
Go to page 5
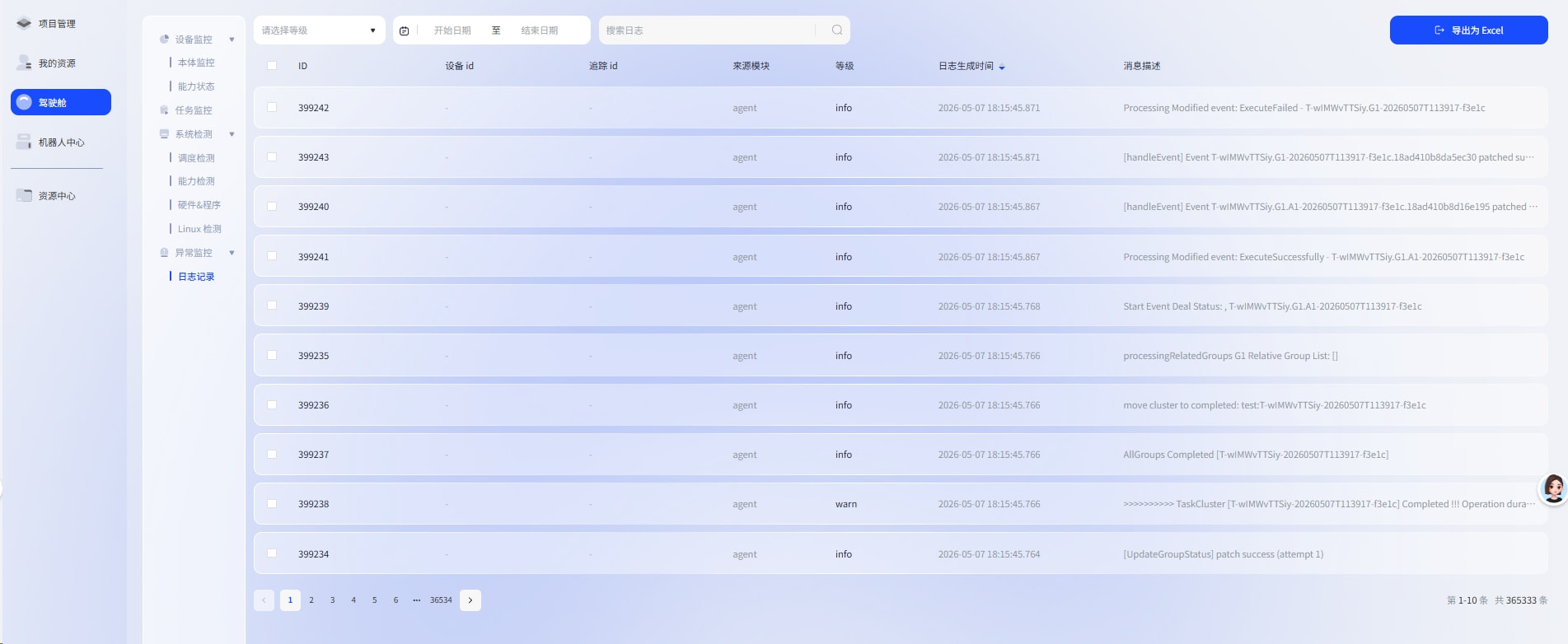pos(374,600)
